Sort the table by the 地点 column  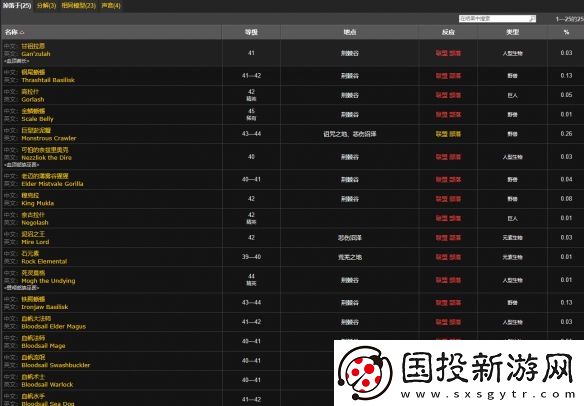pos(350,32)
